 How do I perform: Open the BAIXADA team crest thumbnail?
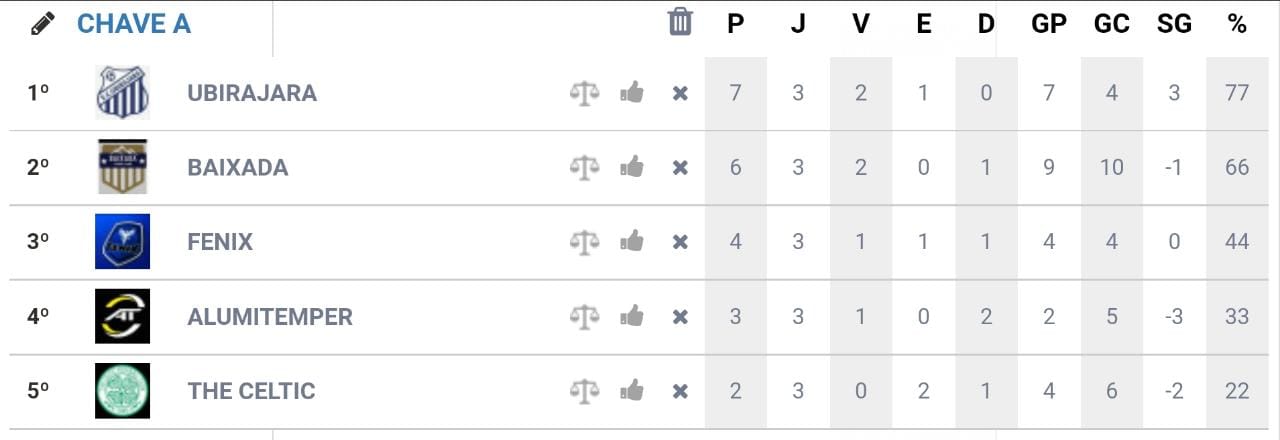point(122,167)
